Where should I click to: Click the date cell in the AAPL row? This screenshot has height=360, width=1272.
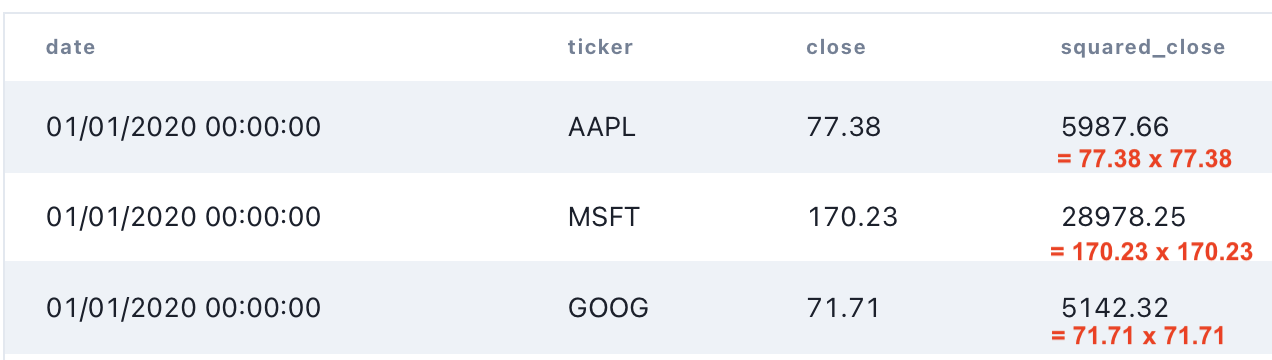[x=183, y=127]
